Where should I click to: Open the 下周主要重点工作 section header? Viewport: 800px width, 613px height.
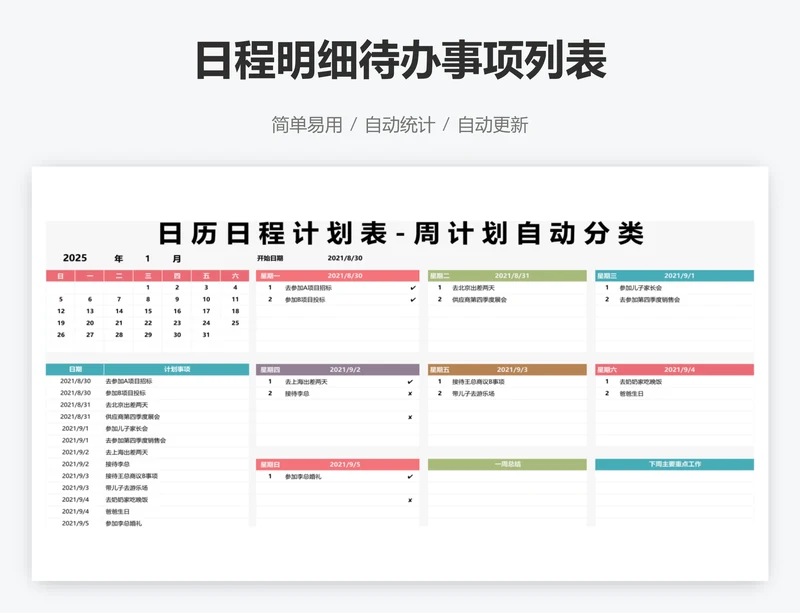pyautogui.click(x=674, y=464)
